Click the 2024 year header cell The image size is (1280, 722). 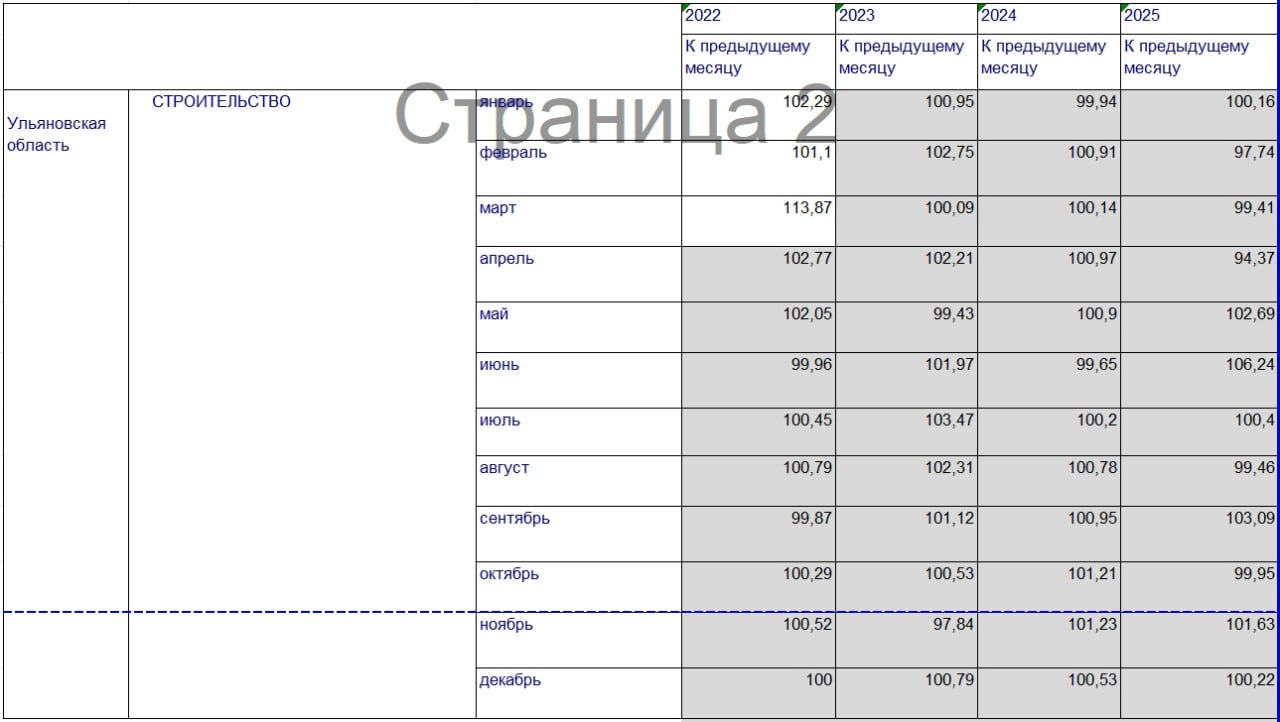1048,16
